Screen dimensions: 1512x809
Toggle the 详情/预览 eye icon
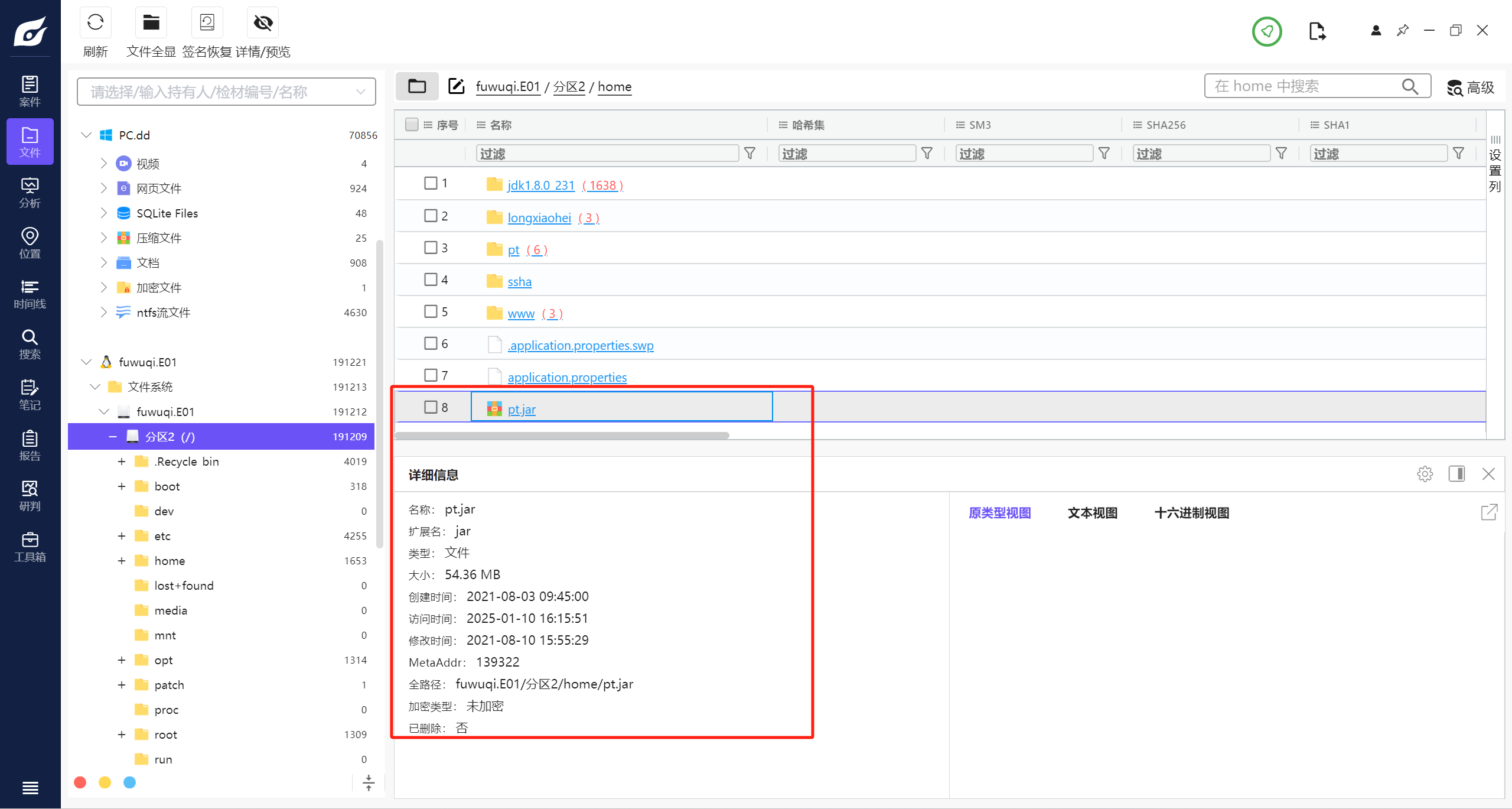pos(263,23)
